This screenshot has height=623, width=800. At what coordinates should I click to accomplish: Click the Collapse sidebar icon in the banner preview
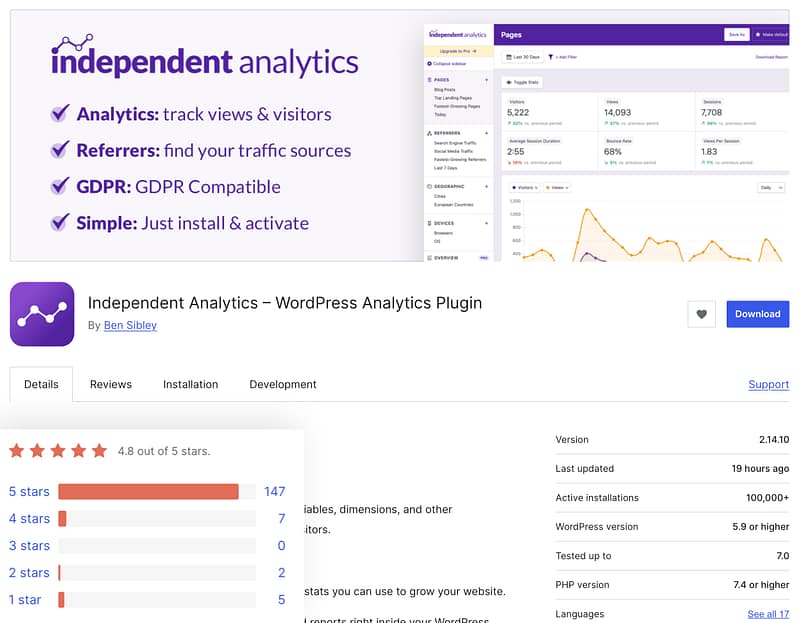coord(429,64)
